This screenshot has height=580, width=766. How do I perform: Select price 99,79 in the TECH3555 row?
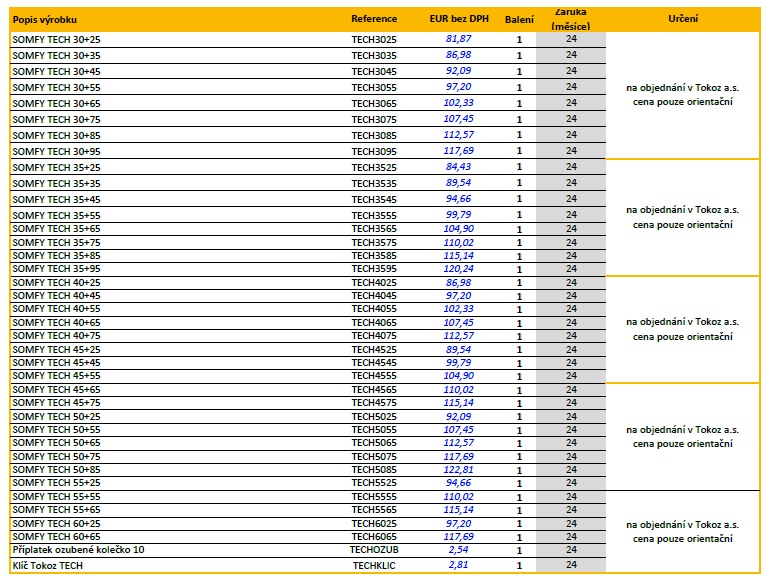(458, 215)
